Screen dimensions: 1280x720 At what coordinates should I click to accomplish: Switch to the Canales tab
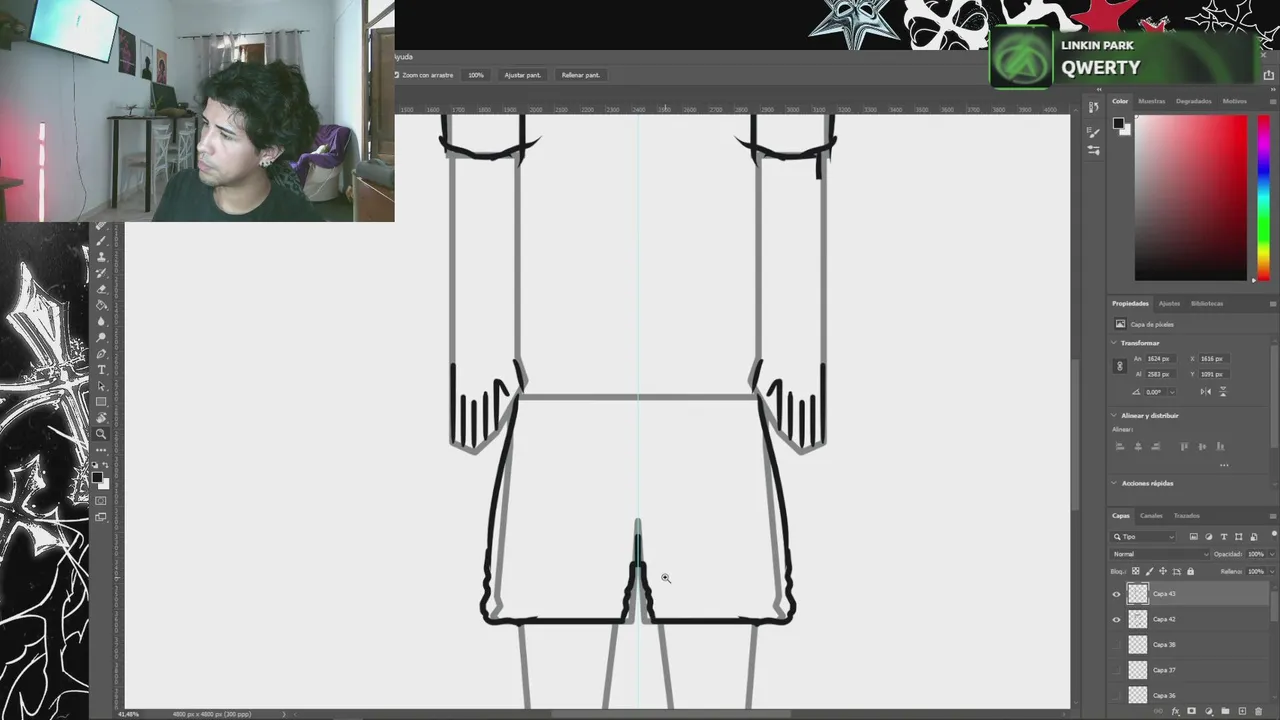pyautogui.click(x=1151, y=515)
